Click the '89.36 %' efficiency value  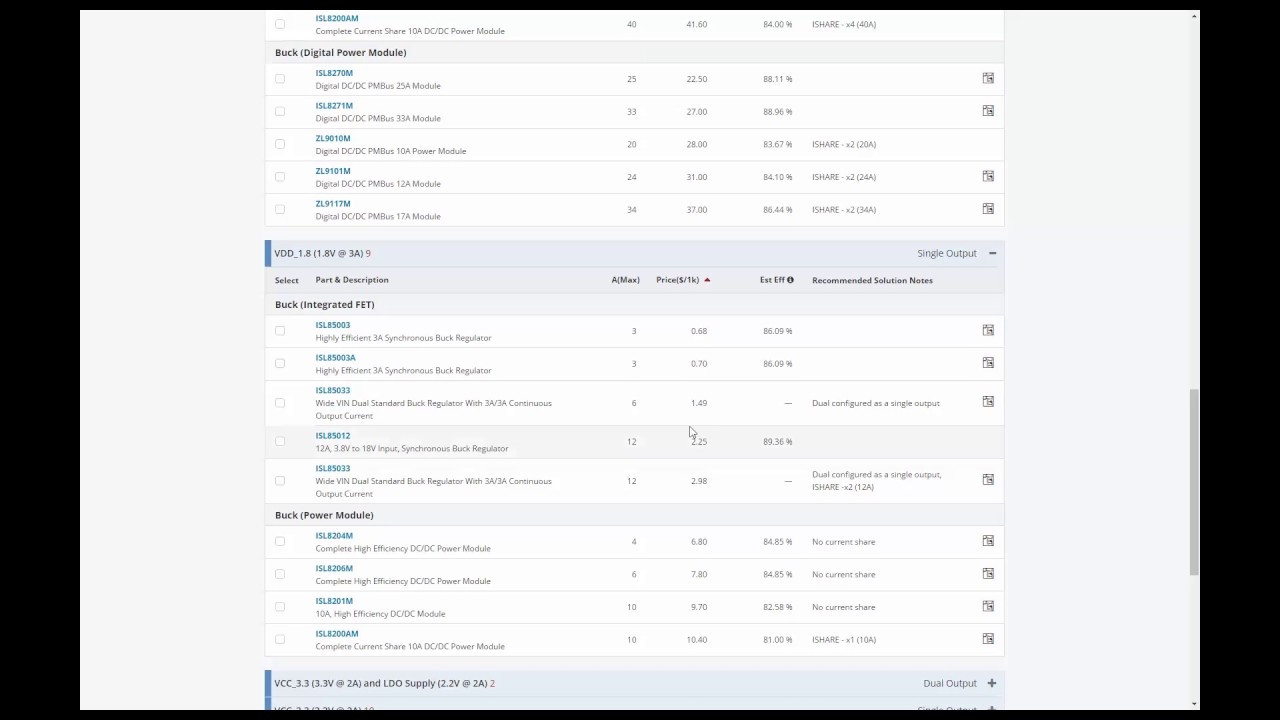[x=778, y=442]
